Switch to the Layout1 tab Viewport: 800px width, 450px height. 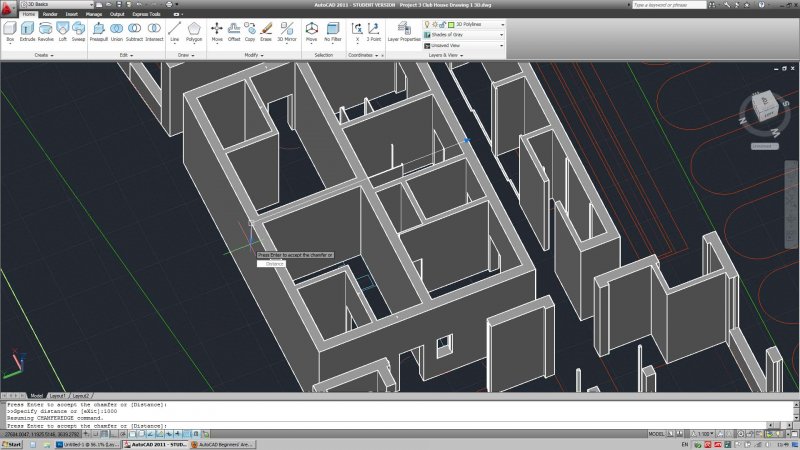tap(57, 396)
